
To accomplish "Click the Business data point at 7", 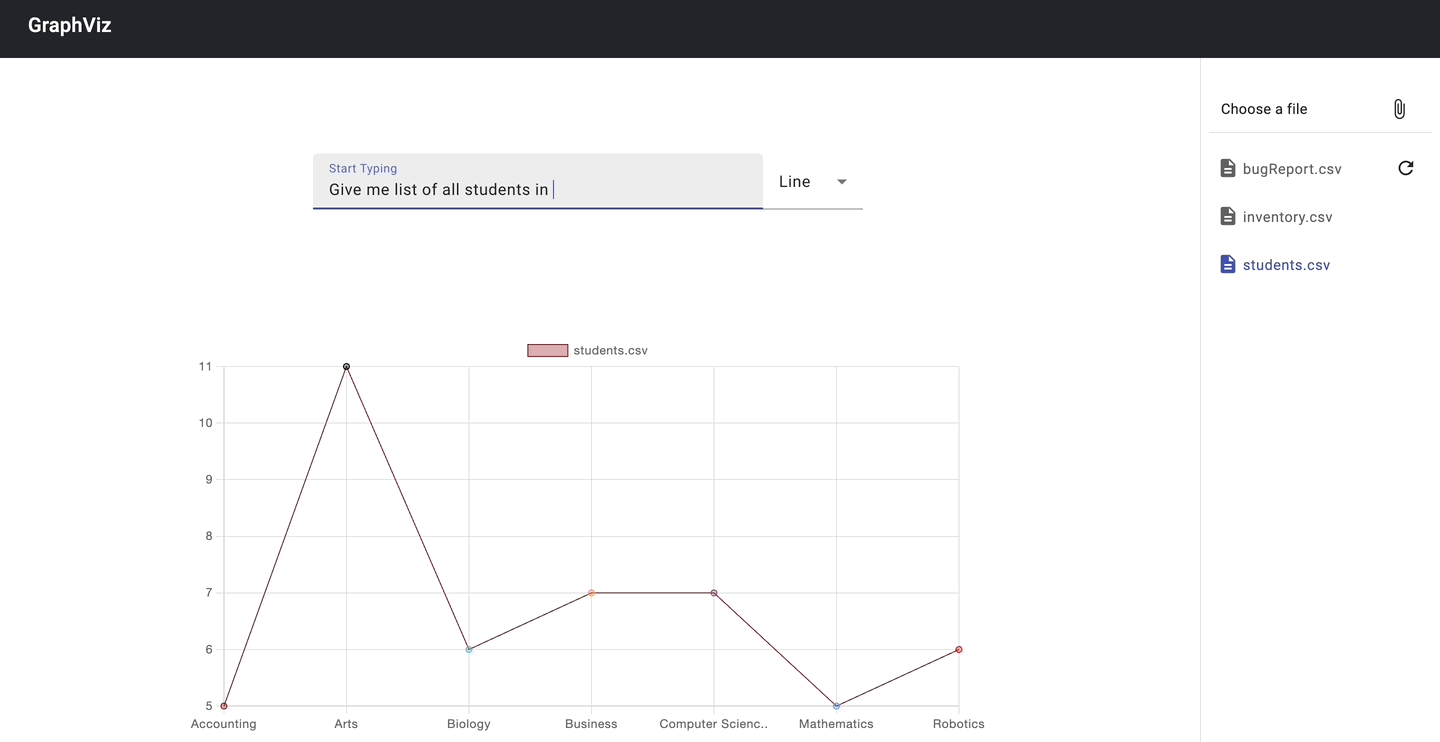I will pos(591,593).
